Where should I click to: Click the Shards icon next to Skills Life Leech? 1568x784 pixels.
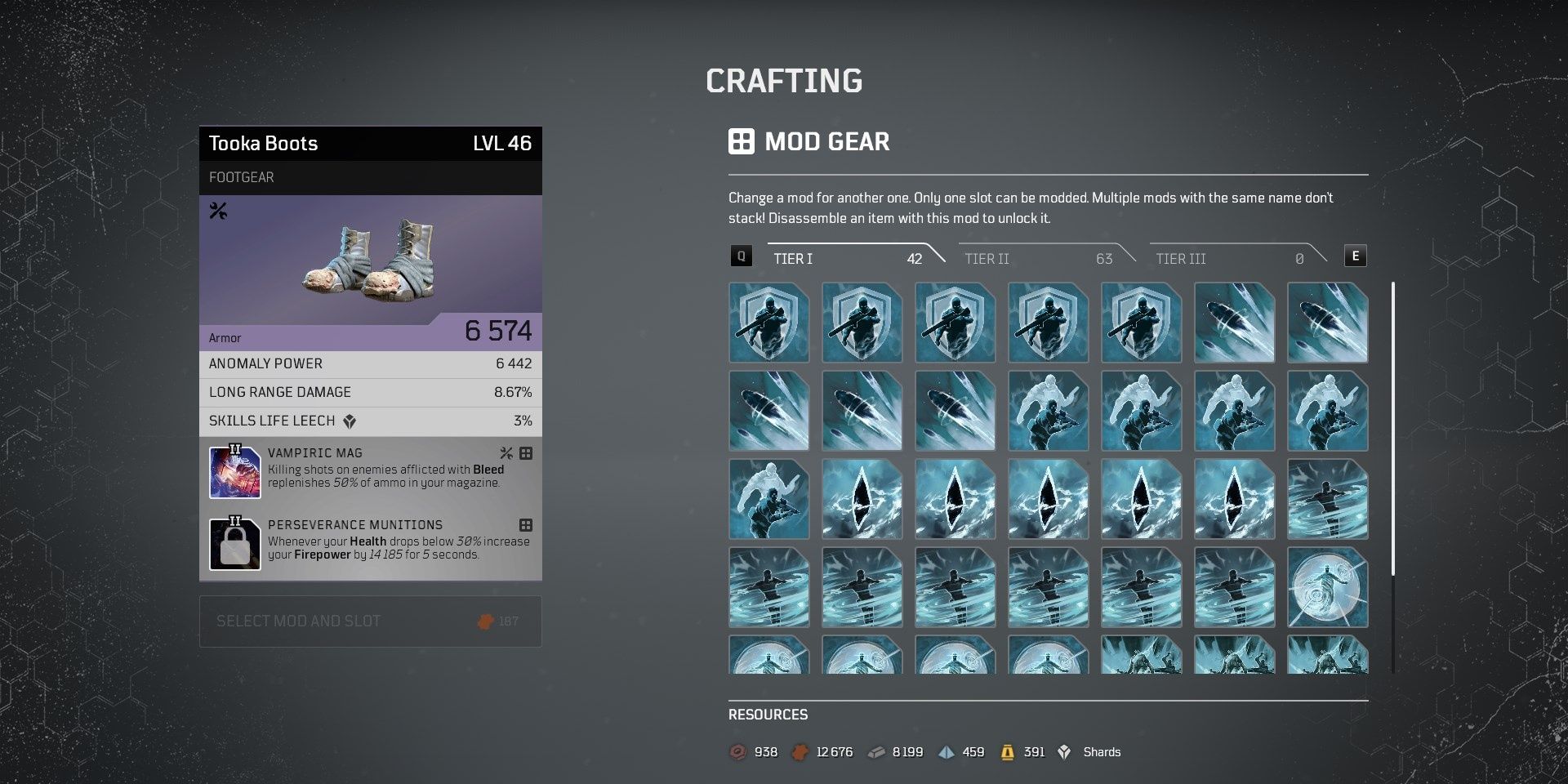(350, 421)
